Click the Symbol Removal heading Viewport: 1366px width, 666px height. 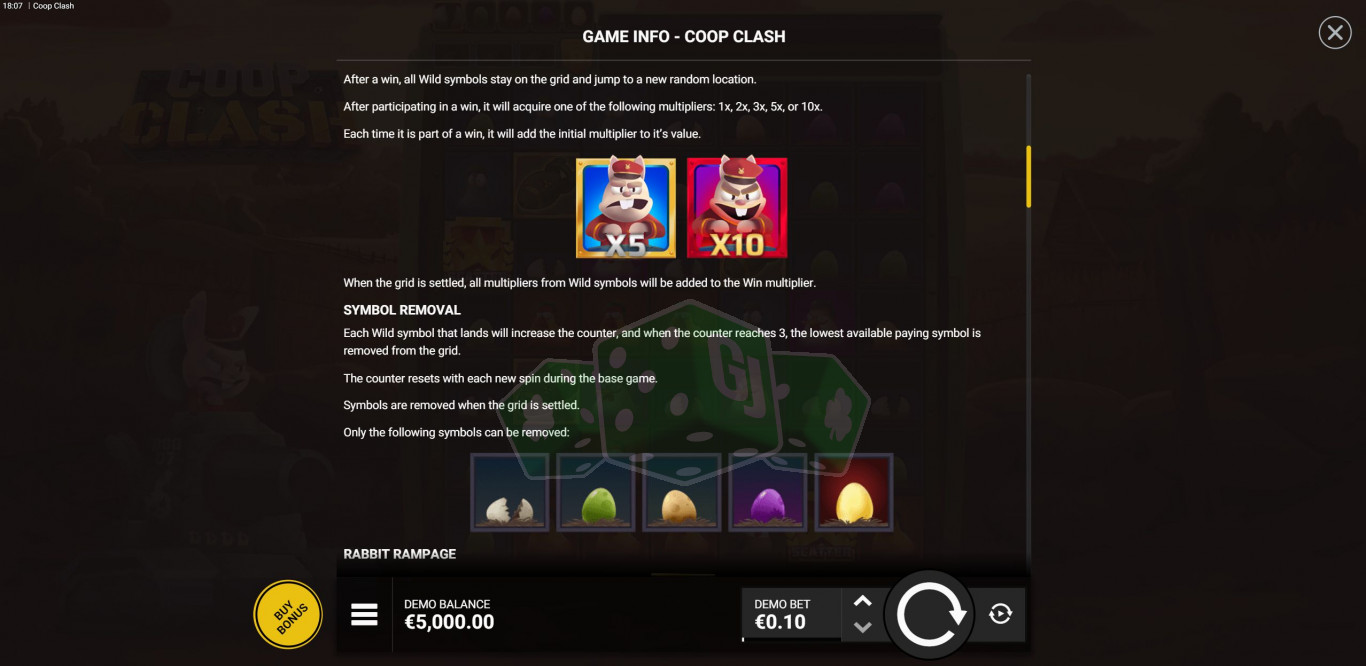click(402, 310)
